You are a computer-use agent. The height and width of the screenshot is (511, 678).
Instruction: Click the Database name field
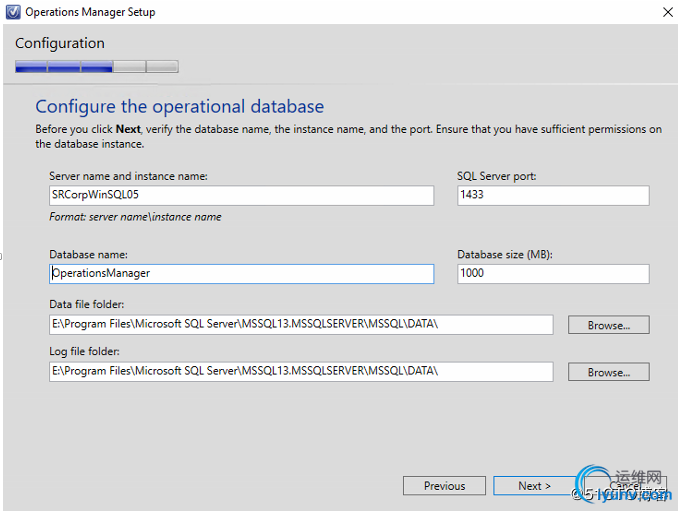(x=241, y=274)
